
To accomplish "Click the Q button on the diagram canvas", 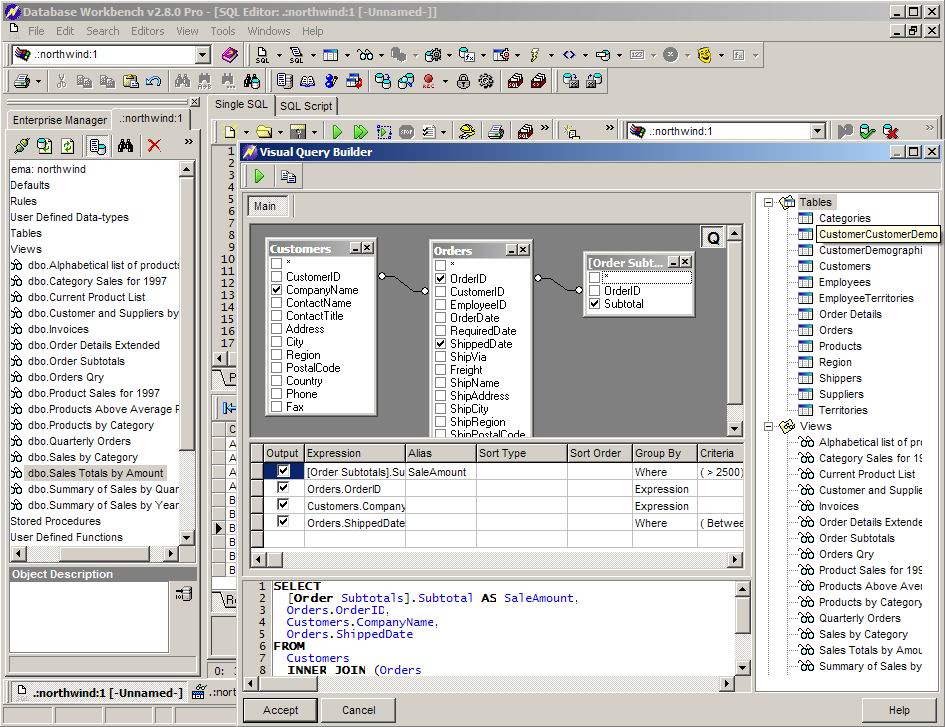I will (x=713, y=238).
